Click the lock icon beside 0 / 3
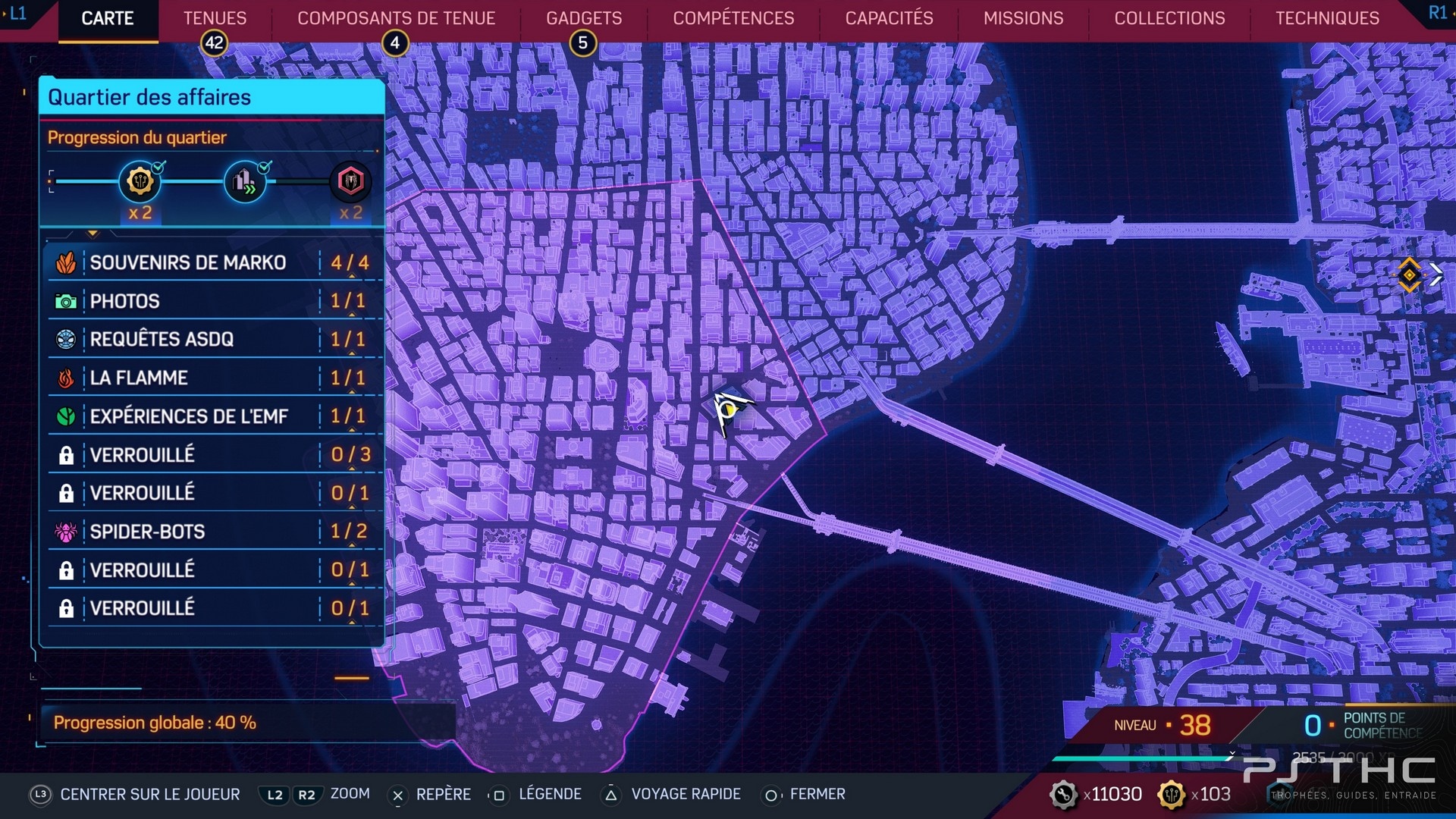The height and width of the screenshot is (819, 1456). click(x=66, y=455)
